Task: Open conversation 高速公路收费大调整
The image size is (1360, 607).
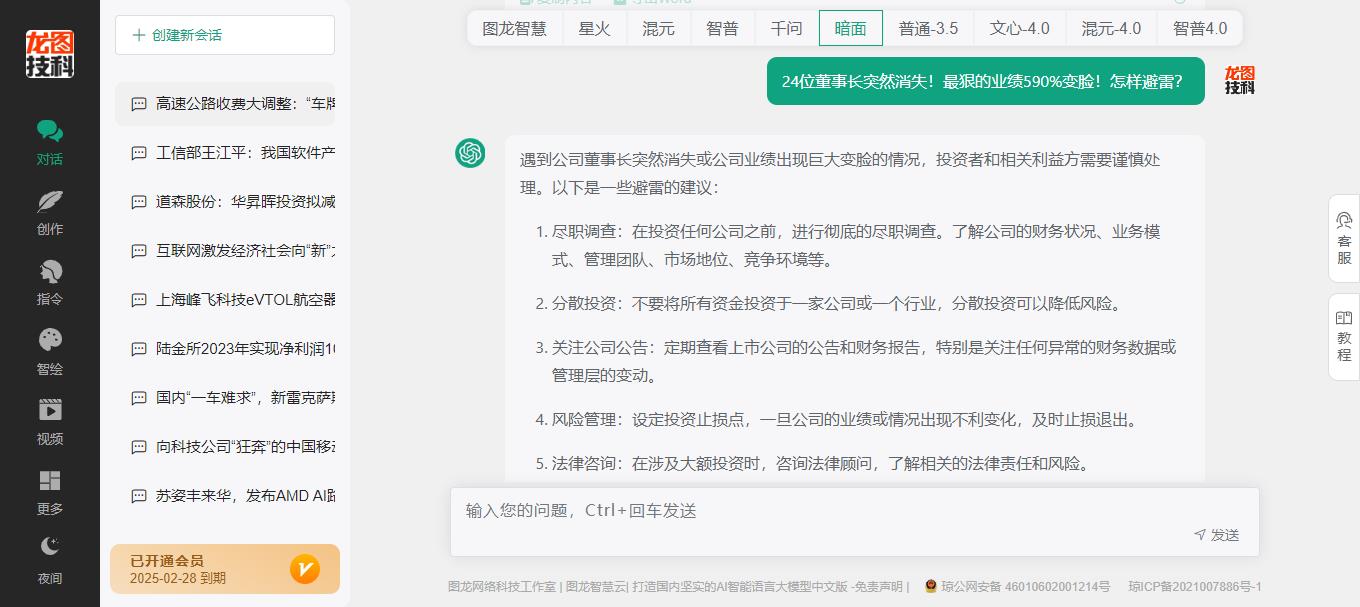Action: click(225, 103)
